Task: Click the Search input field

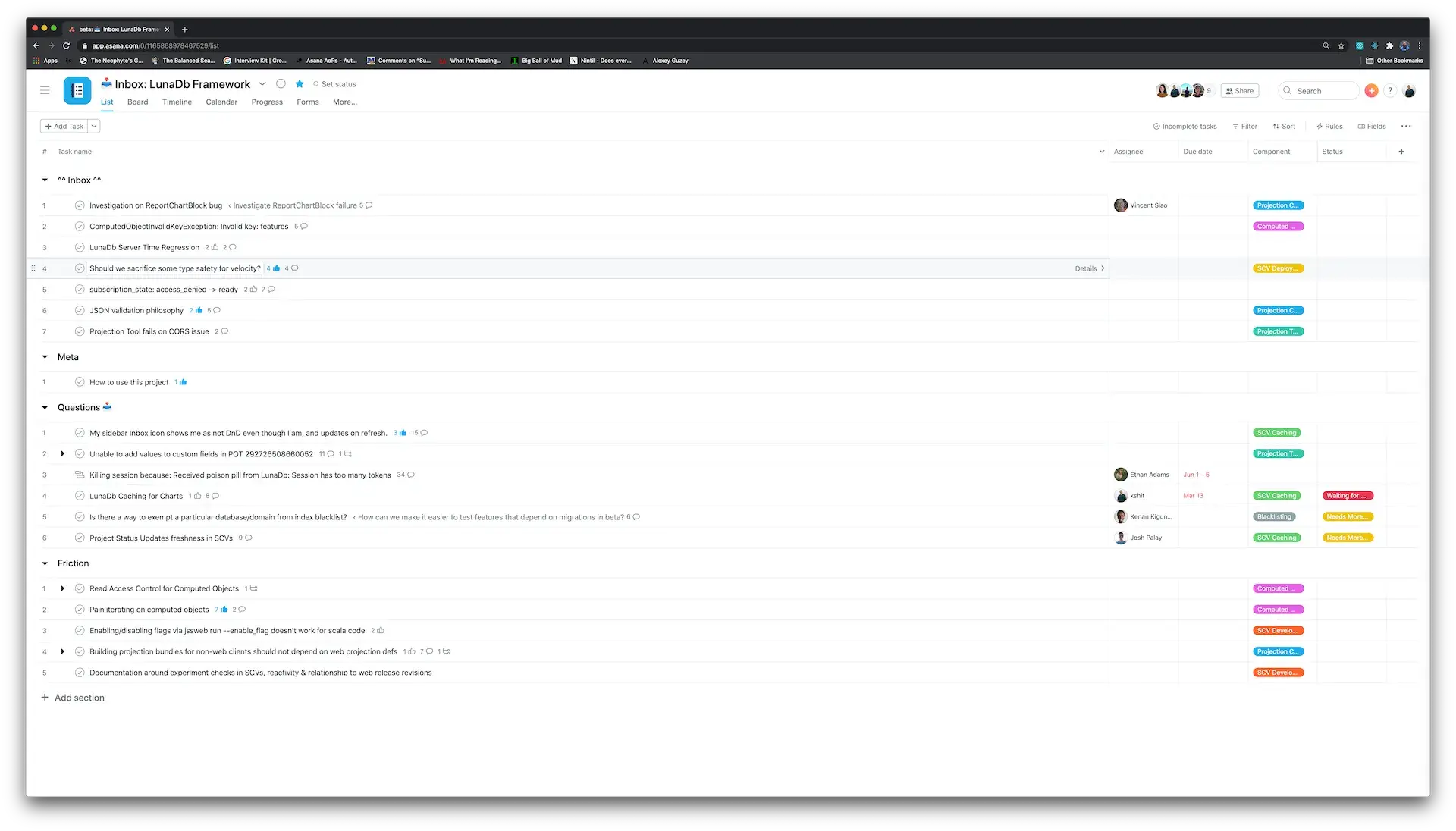Action: tap(1319, 91)
